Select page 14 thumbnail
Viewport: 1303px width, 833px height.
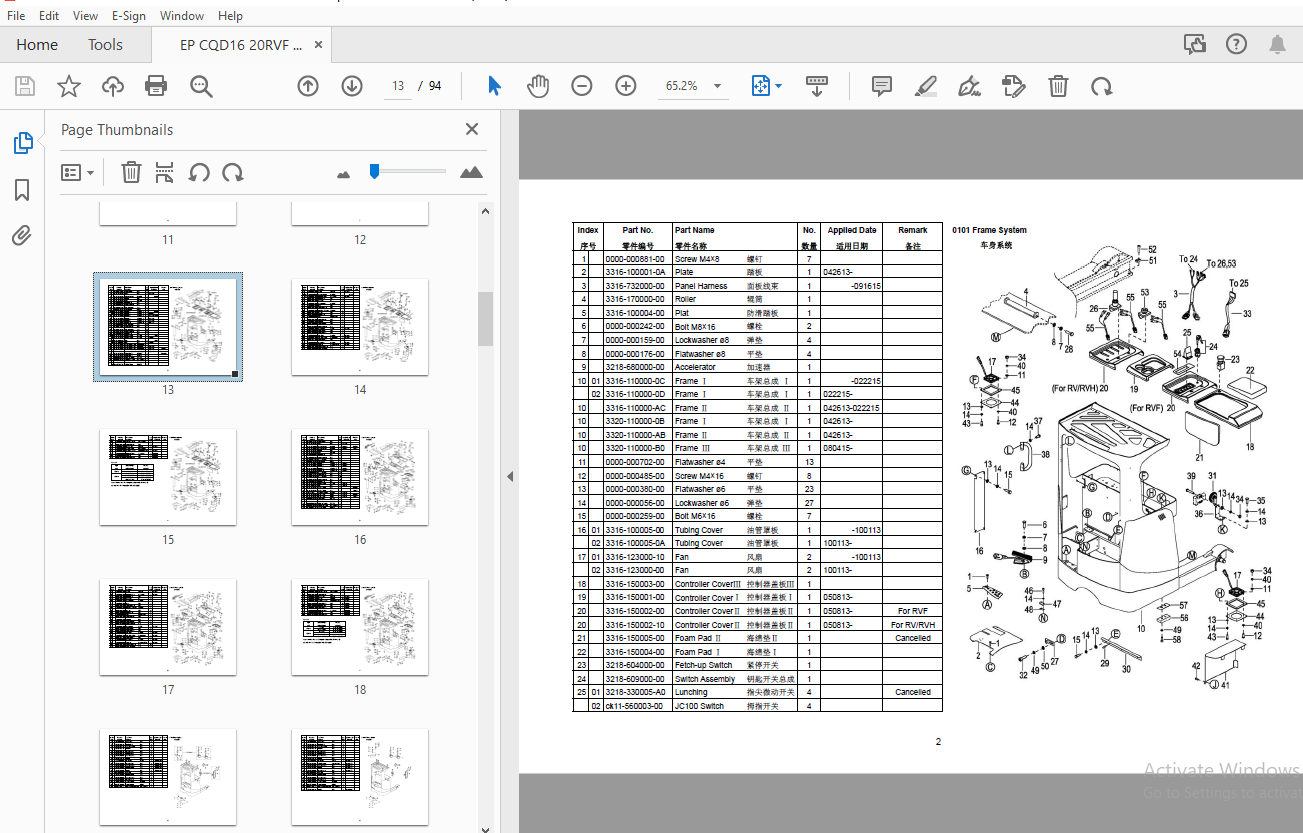point(360,328)
